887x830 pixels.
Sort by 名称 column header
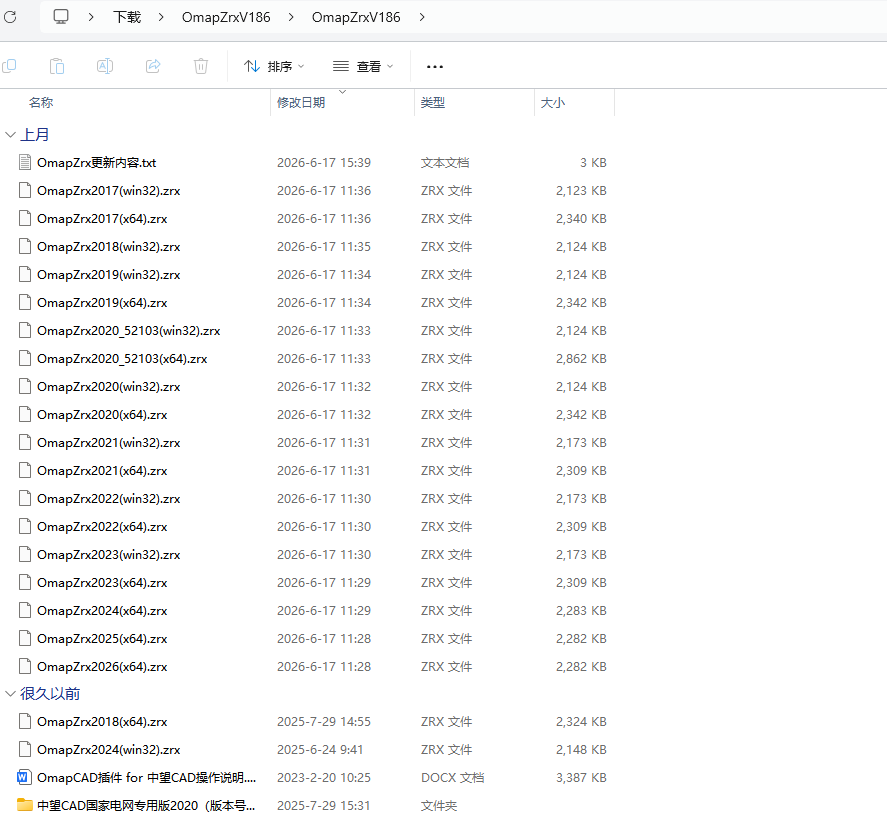click(41, 102)
